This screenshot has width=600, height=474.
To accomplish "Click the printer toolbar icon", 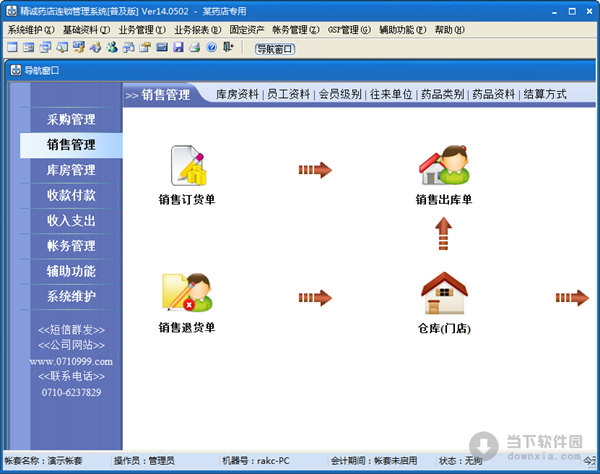I will 195,47.
